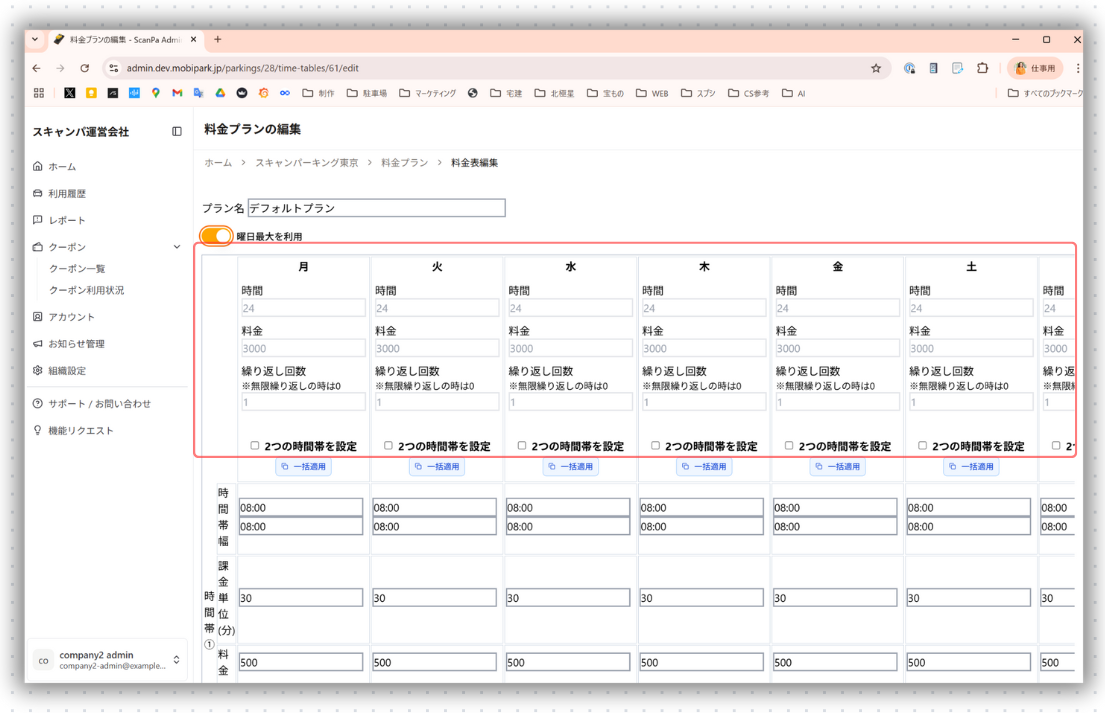1105x713 pixels.
Task: Bookmark this page with the star icon
Action: 876,69
